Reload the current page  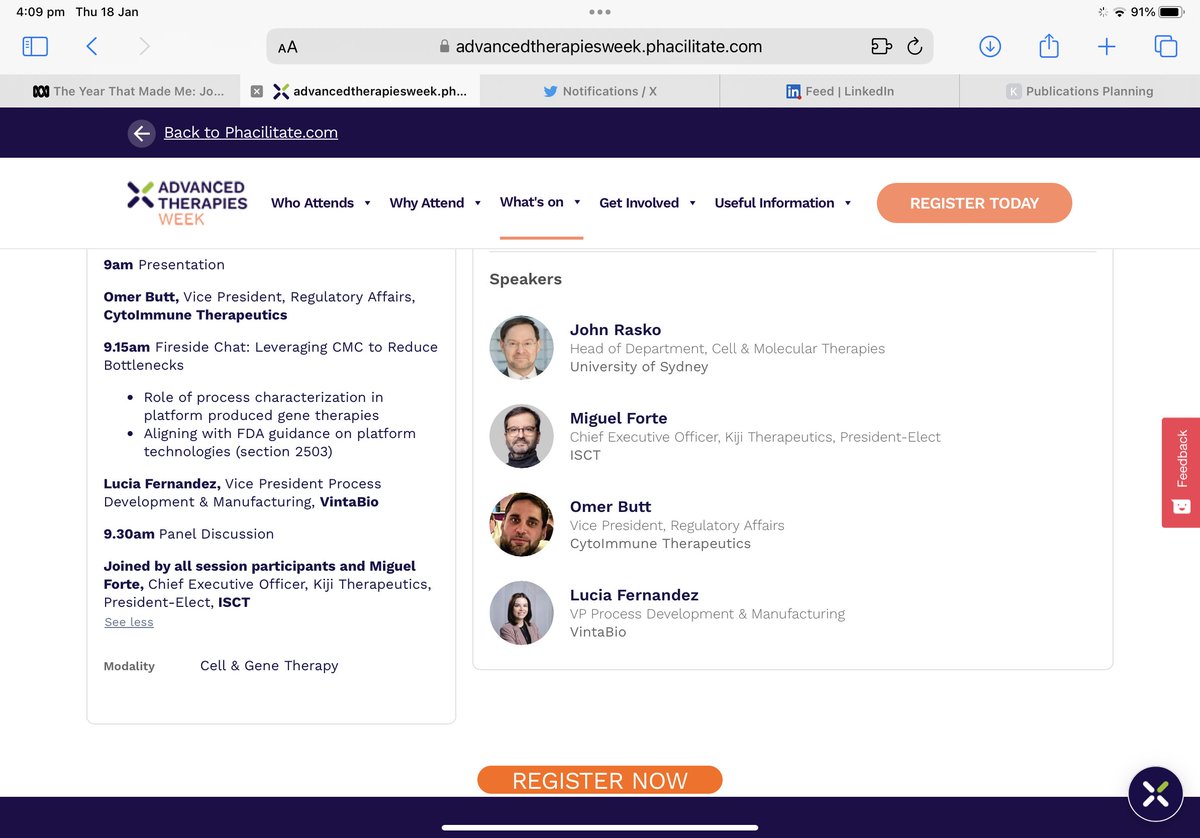(914, 46)
